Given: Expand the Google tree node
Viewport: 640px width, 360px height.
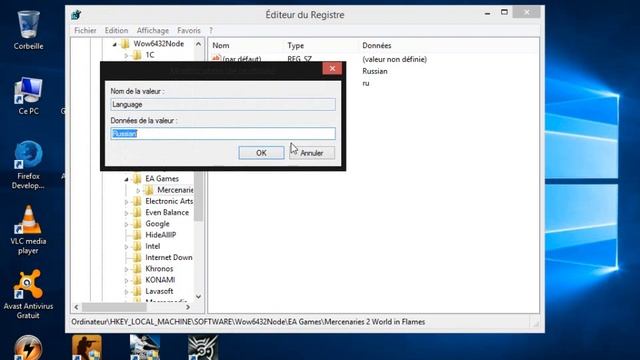Looking at the screenshot, I should (126, 224).
